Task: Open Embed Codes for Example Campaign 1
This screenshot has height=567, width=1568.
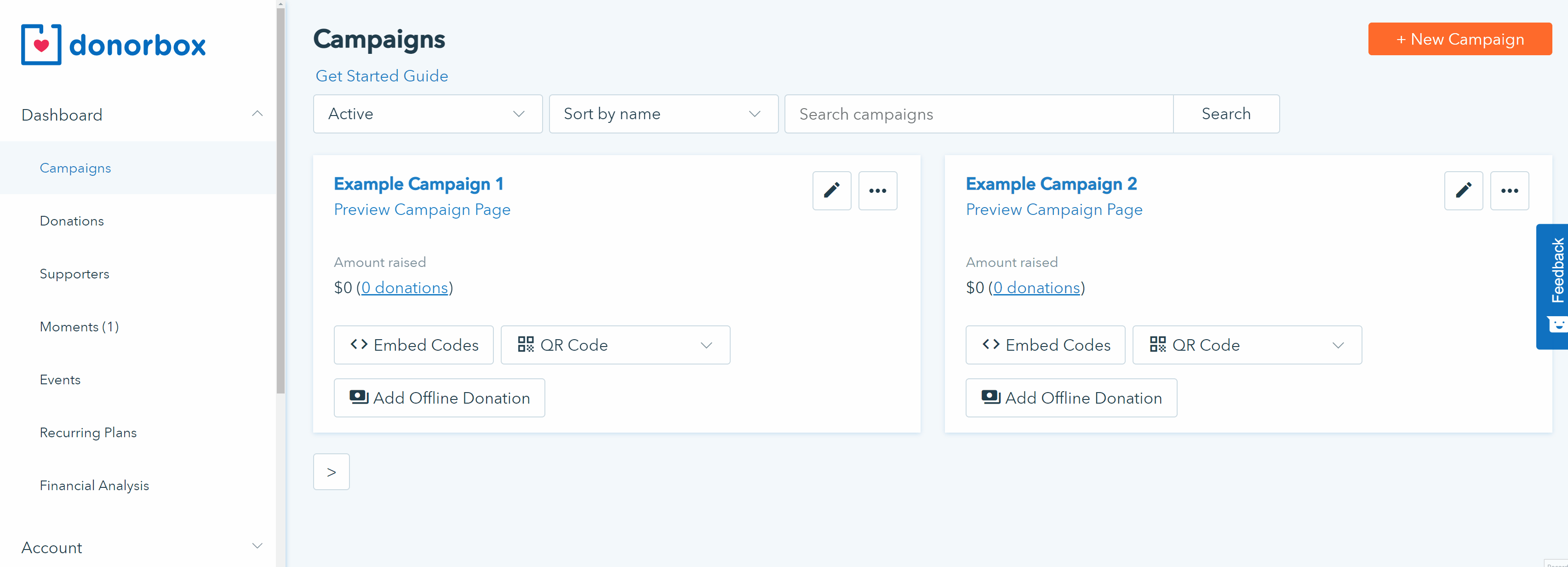Action: 413,345
